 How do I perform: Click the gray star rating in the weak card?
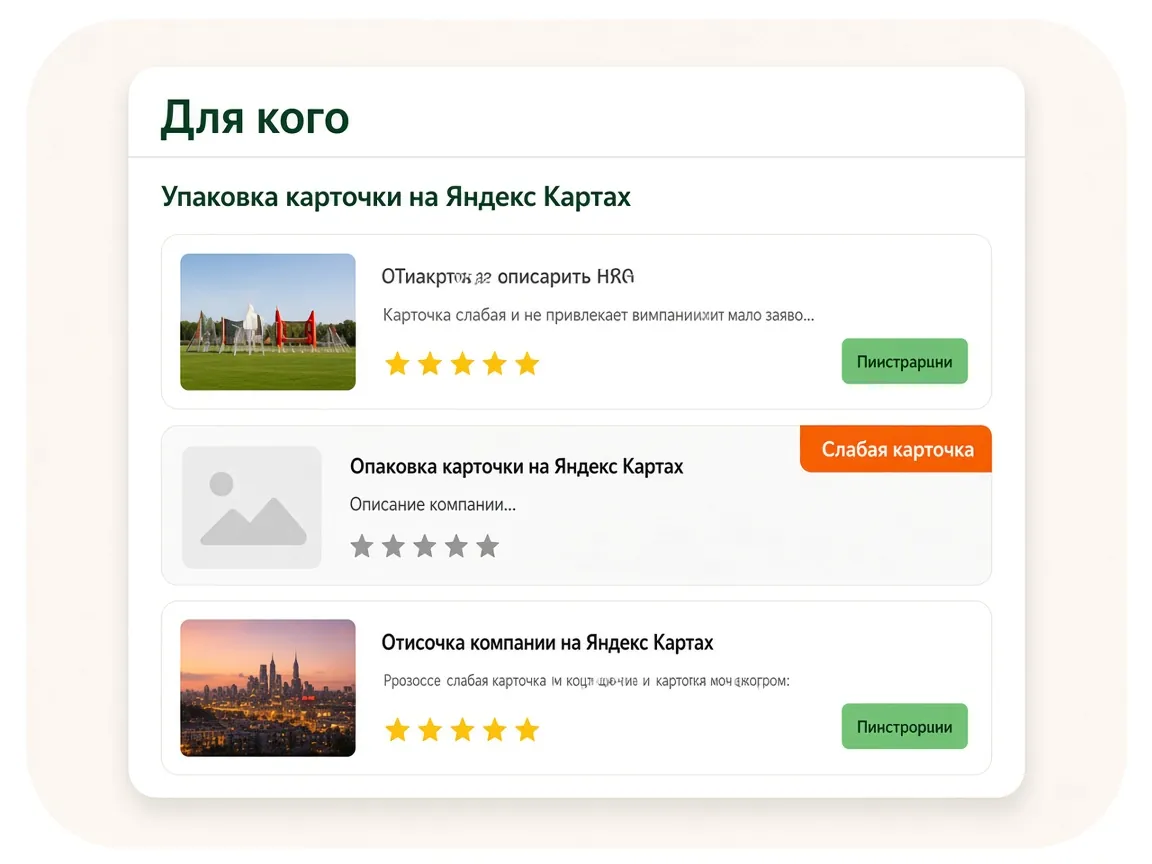coord(425,546)
